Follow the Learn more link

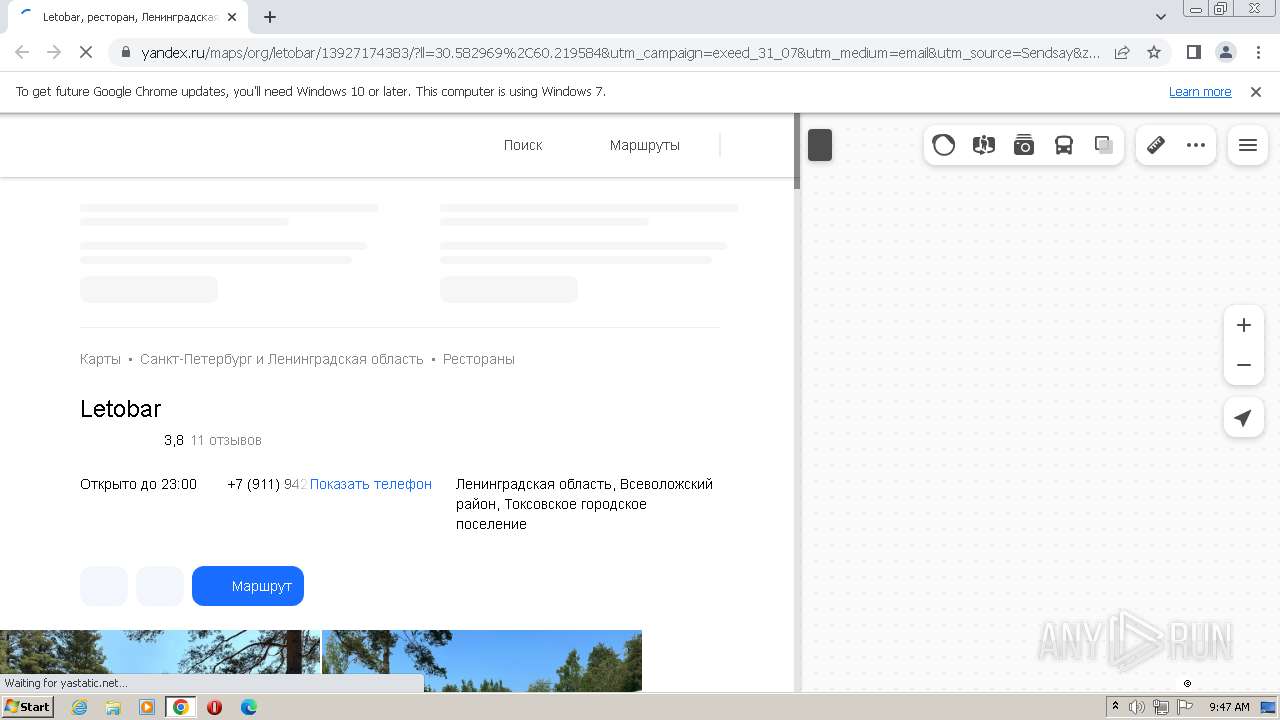[1200, 91]
